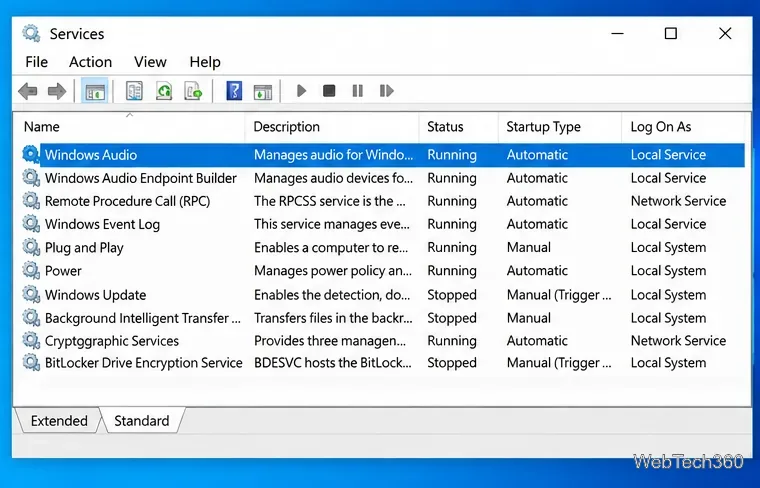This screenshot has width=760, height=488.
Task: Sort by the Log On As column header
Action: [683, 127]
